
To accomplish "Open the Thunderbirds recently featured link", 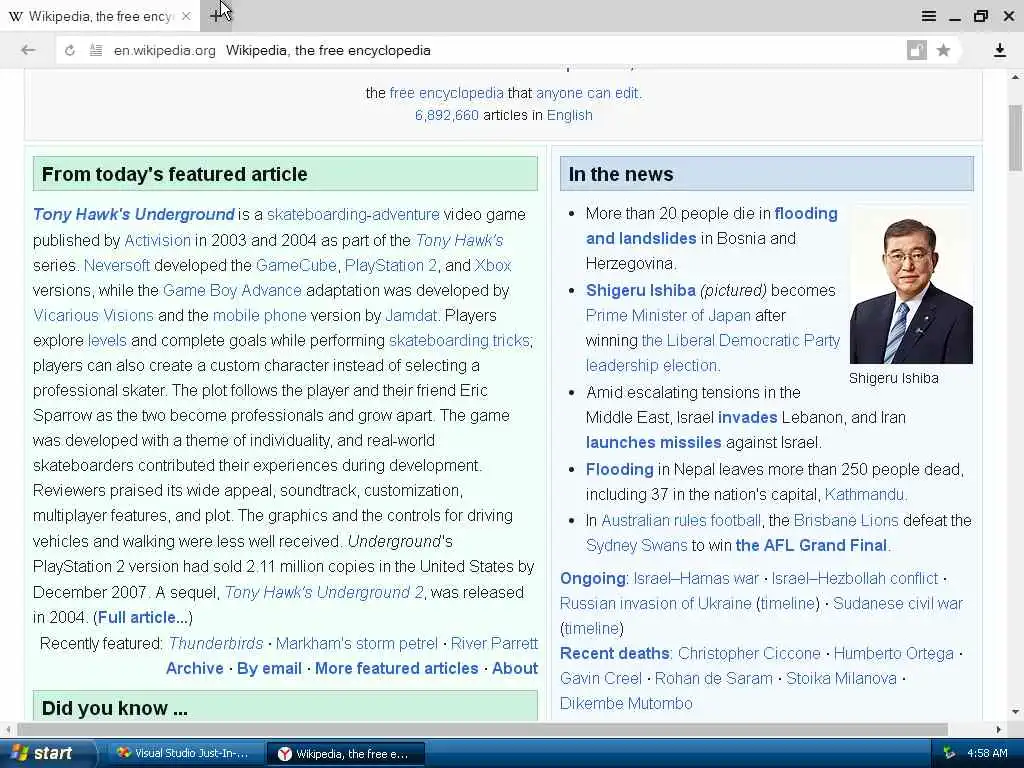I will [x=216, y=643].
